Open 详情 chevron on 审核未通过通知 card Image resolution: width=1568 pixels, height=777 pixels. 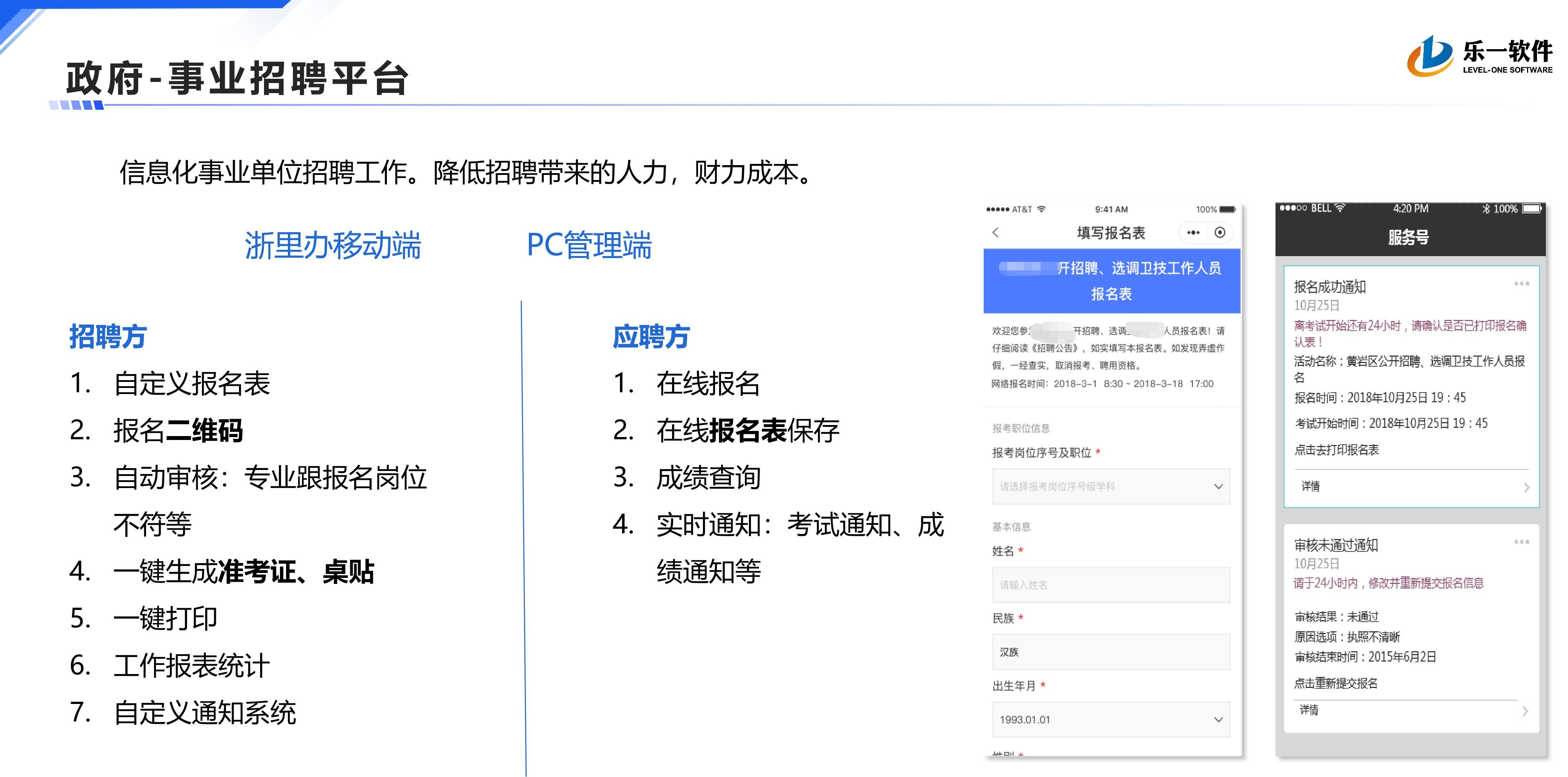tap(1525, 711)
